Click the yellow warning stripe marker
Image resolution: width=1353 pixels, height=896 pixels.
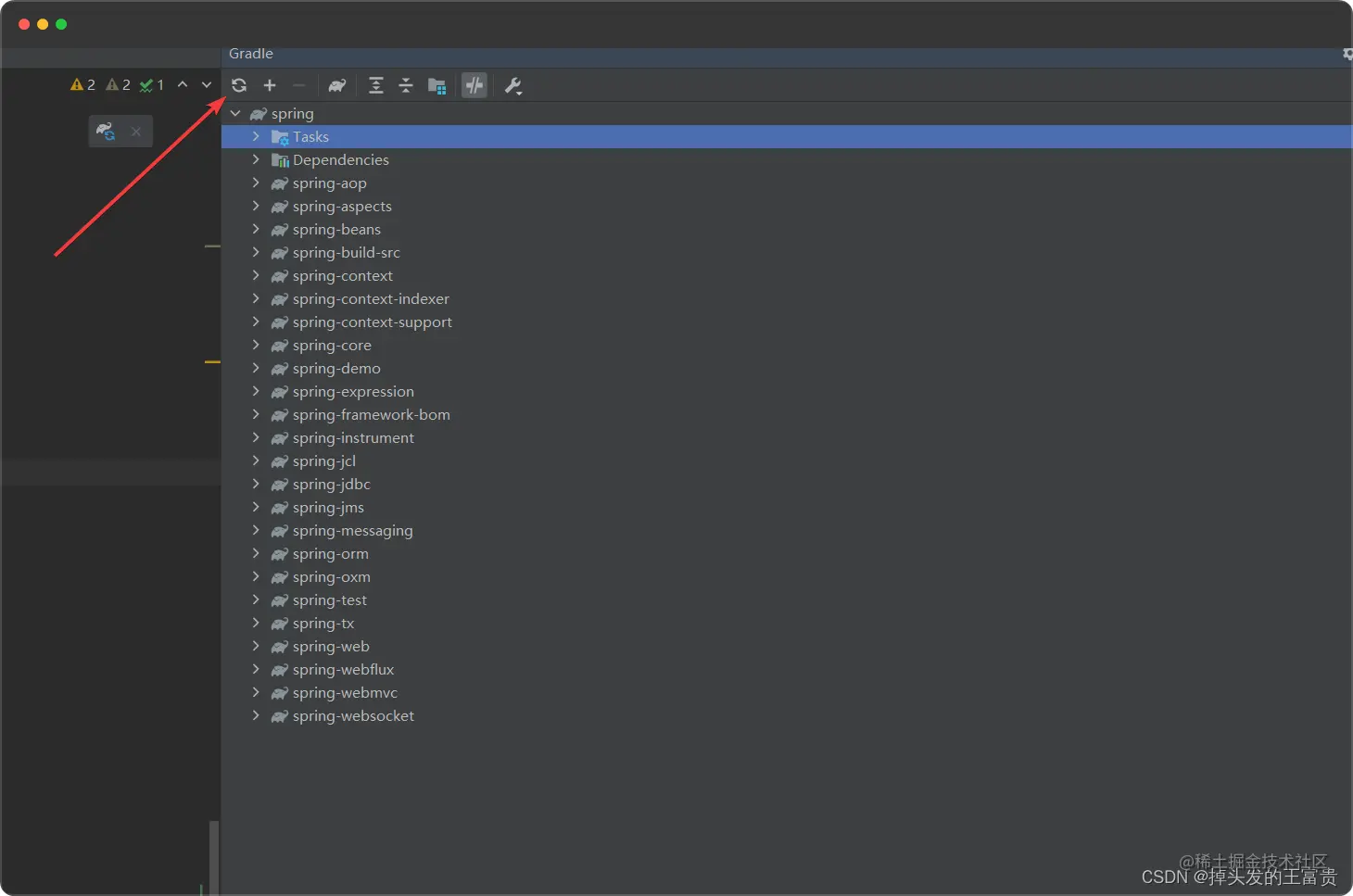click(x=212, y=361)
